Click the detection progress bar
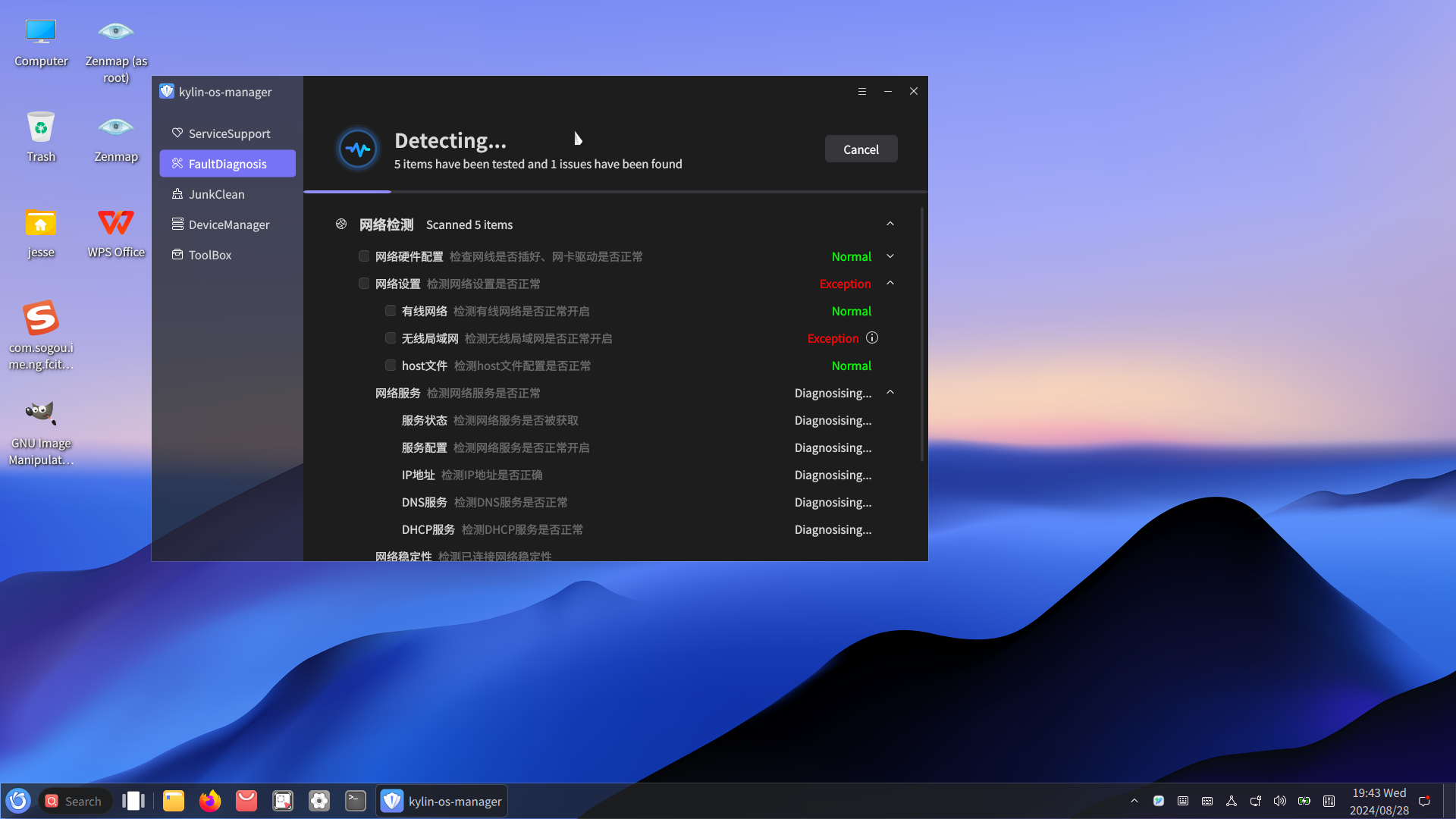This screenshot has height=819, width=1456. click(615, 192)
